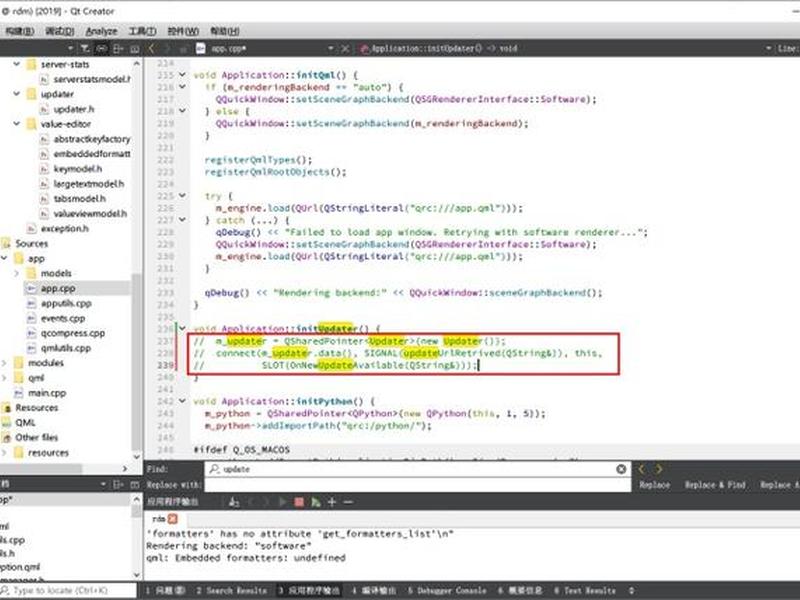Fold the try block at line 225
The image size is (800, 600).
click(182, 196)
